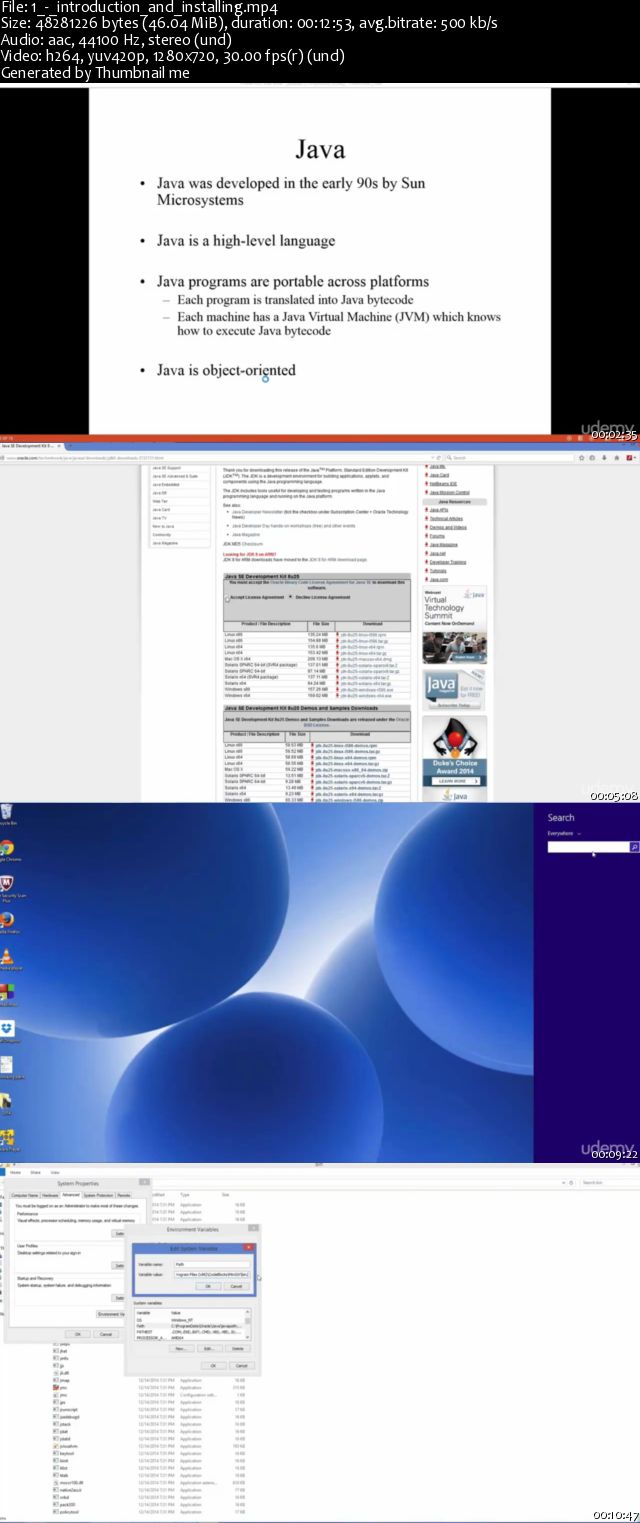Click jdk-8u25-windows-x64.exe download link

366,696
